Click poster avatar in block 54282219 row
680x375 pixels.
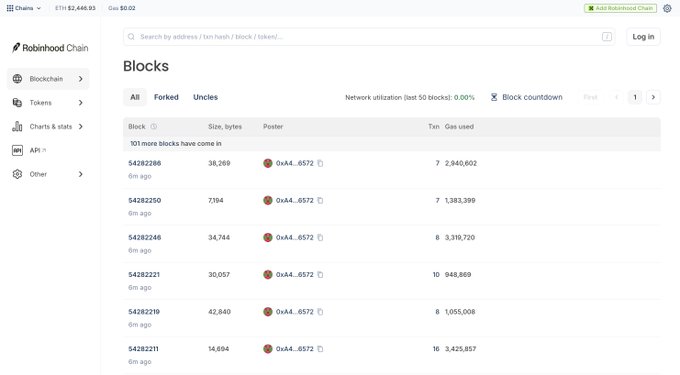(x=268, y=312)
